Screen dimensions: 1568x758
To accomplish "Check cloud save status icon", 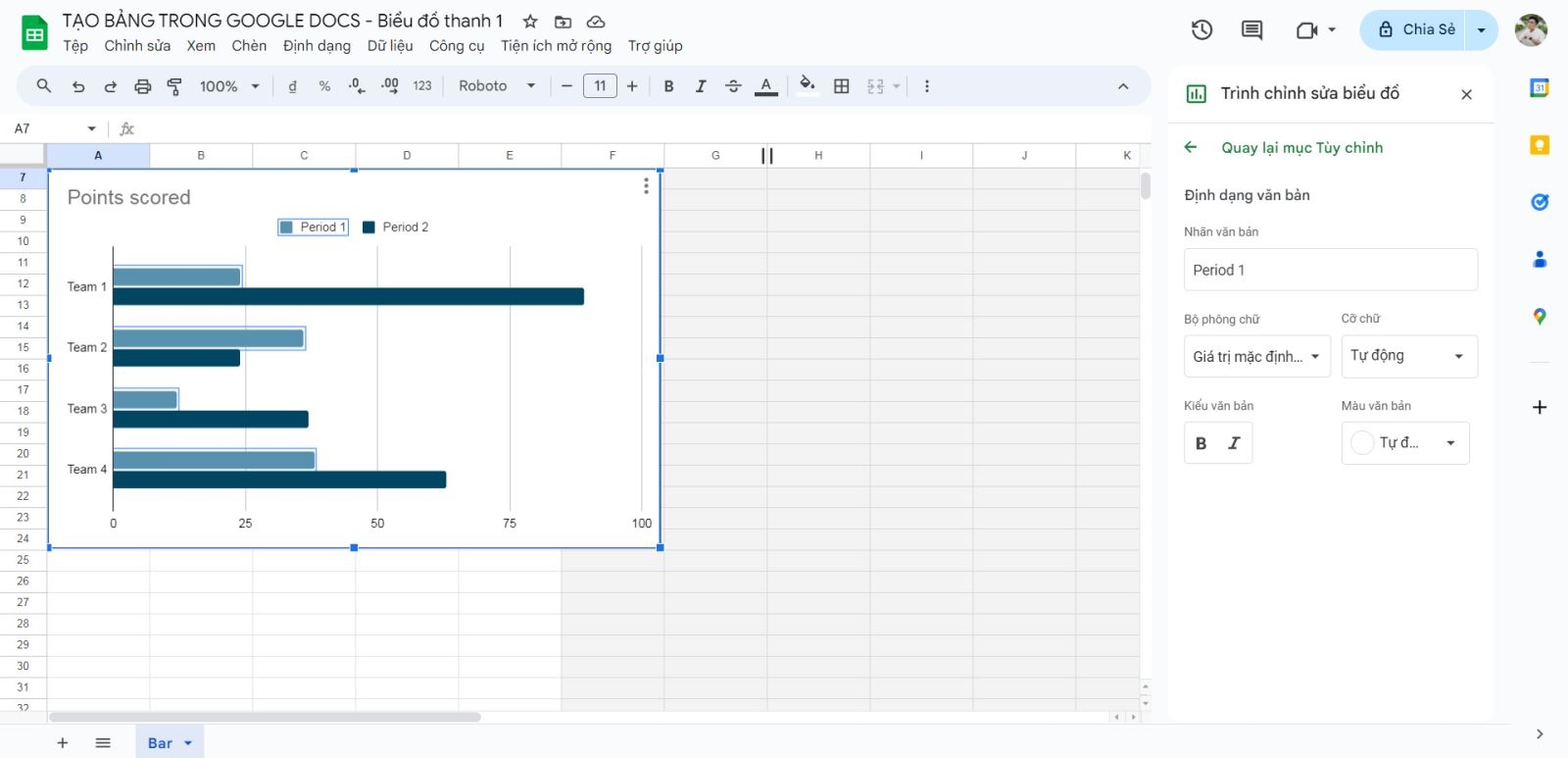I will 595,22.
